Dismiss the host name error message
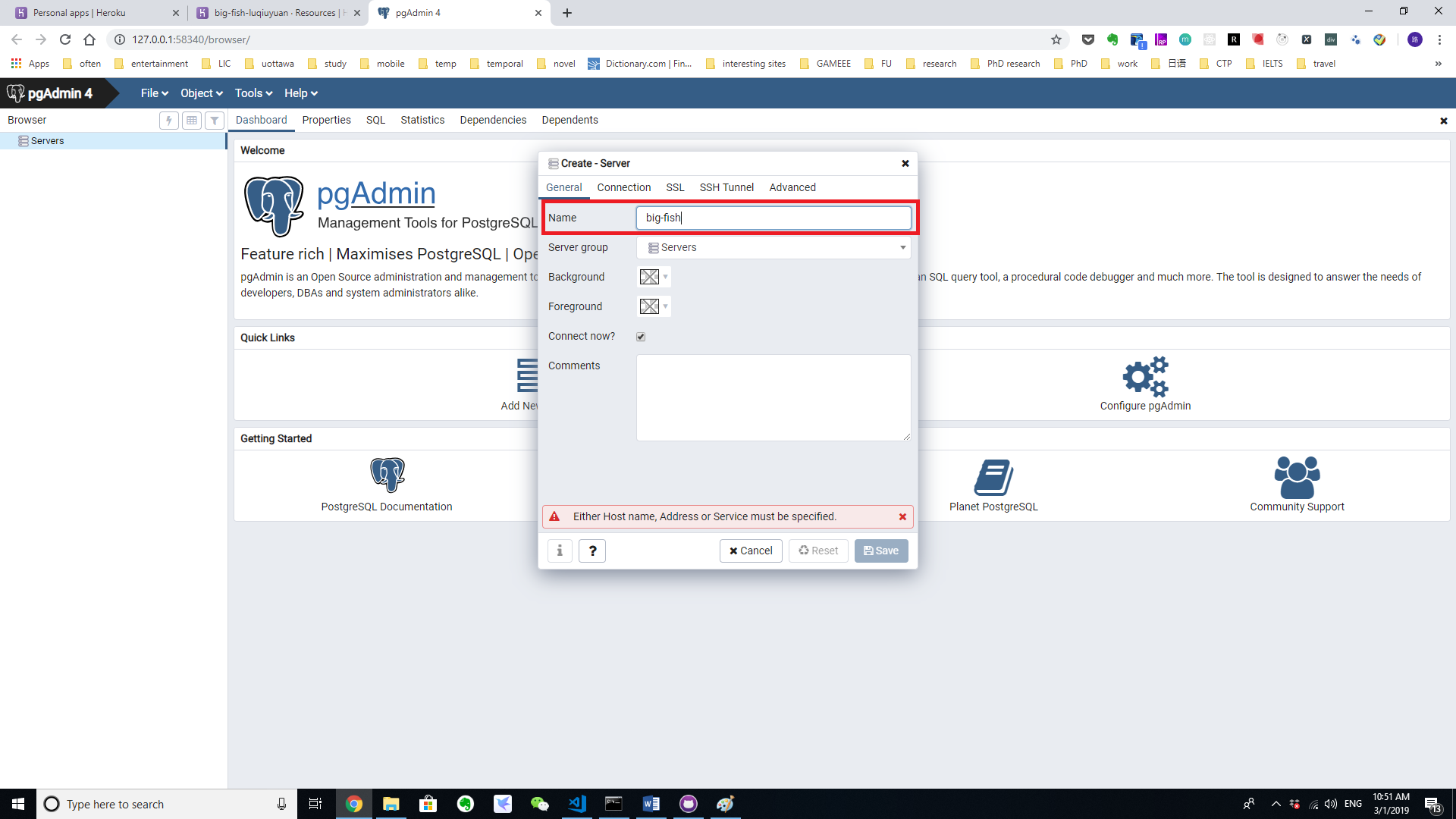Image resolution: width=1456 pixels, height=819 pixels. 902,517
